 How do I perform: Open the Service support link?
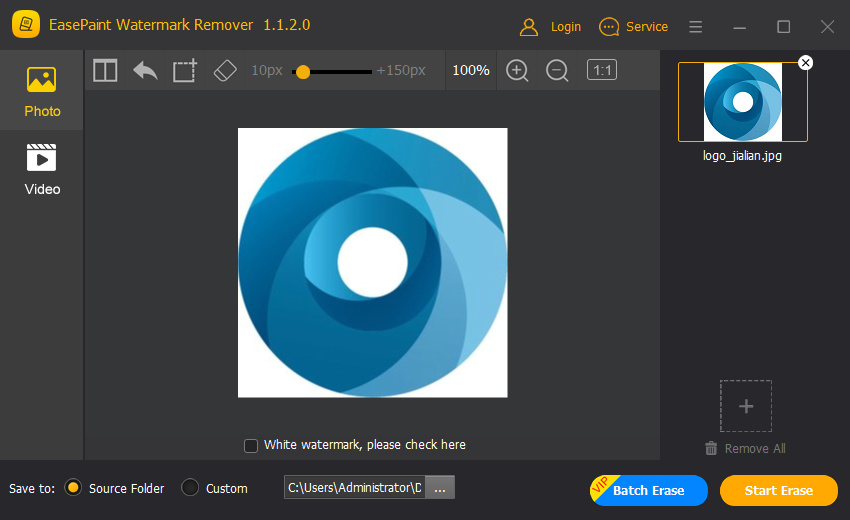point(647,27)
